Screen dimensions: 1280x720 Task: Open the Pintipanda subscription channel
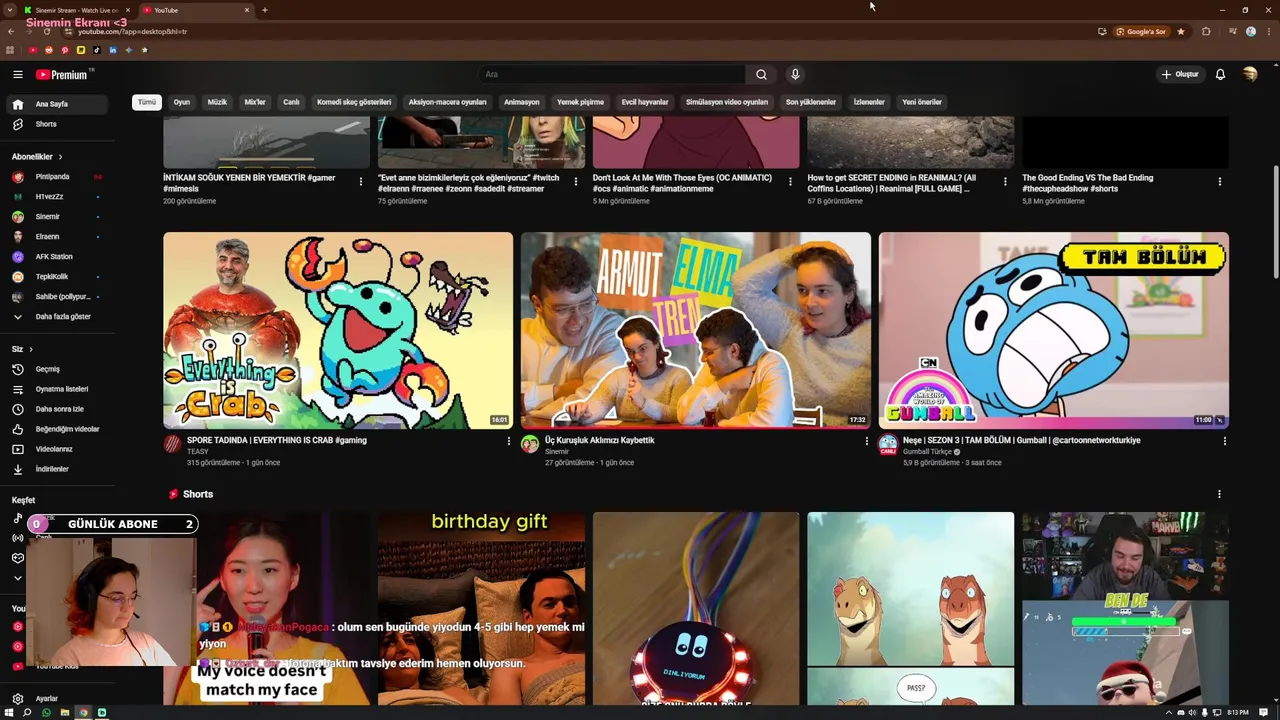[x=57, y=177]
